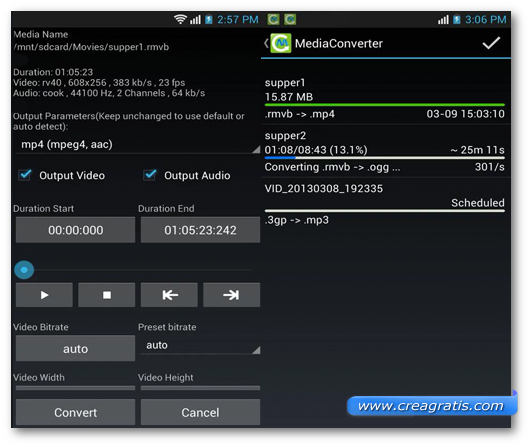This screenshot has height=447, width=530.
Task: Tap the MediaConverter title text
Action: (x=339, y=43)
